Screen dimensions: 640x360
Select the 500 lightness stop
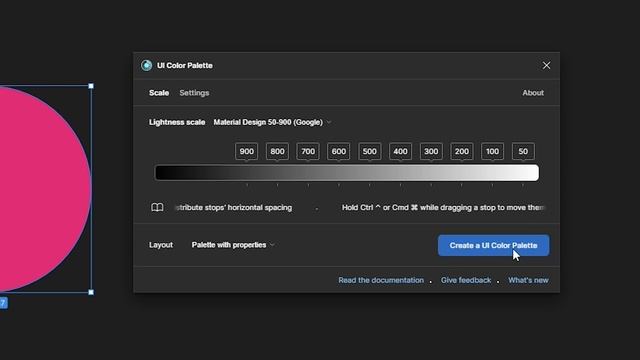[x=369, y=151]
